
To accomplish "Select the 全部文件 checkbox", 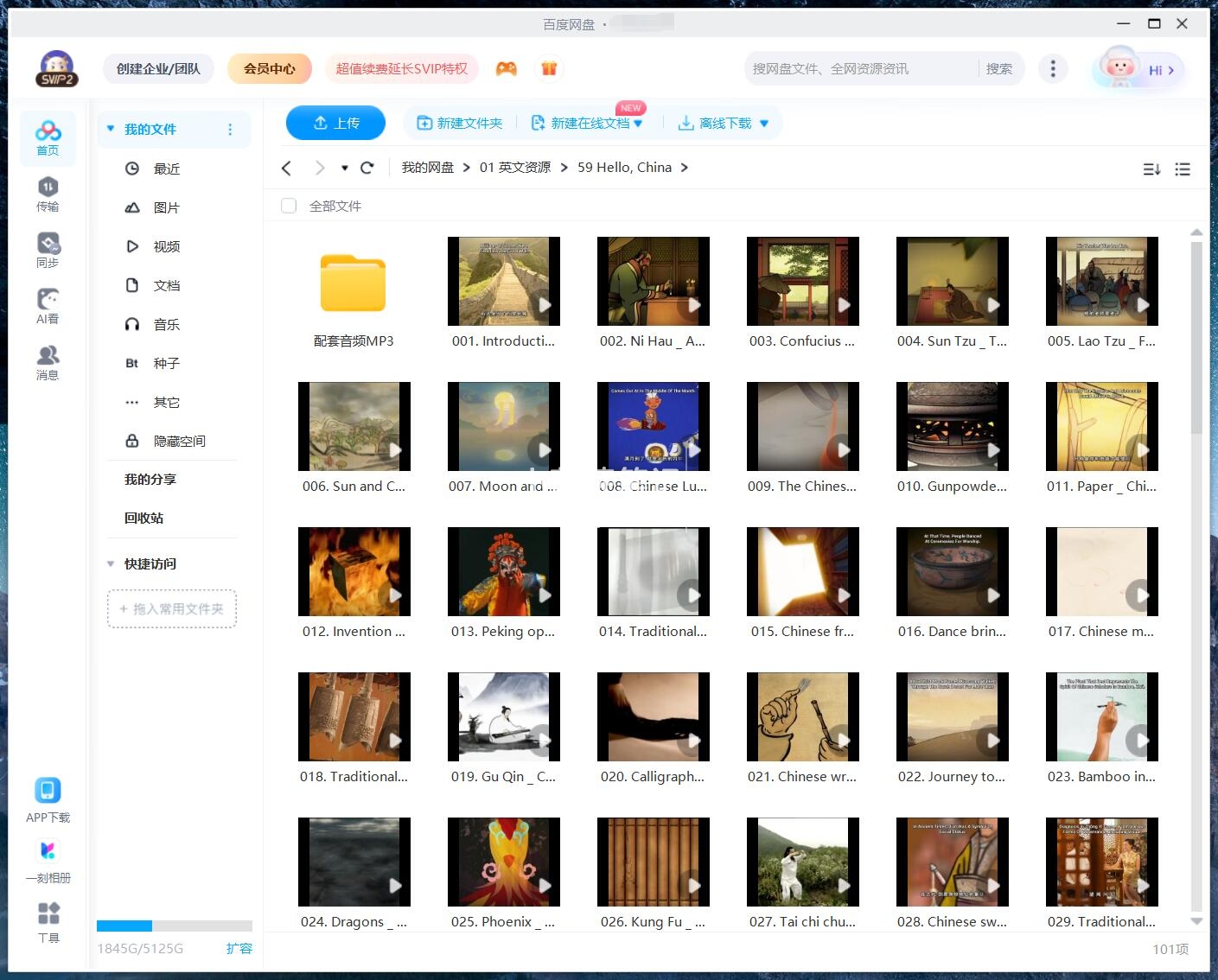I will tap(288, 206).
